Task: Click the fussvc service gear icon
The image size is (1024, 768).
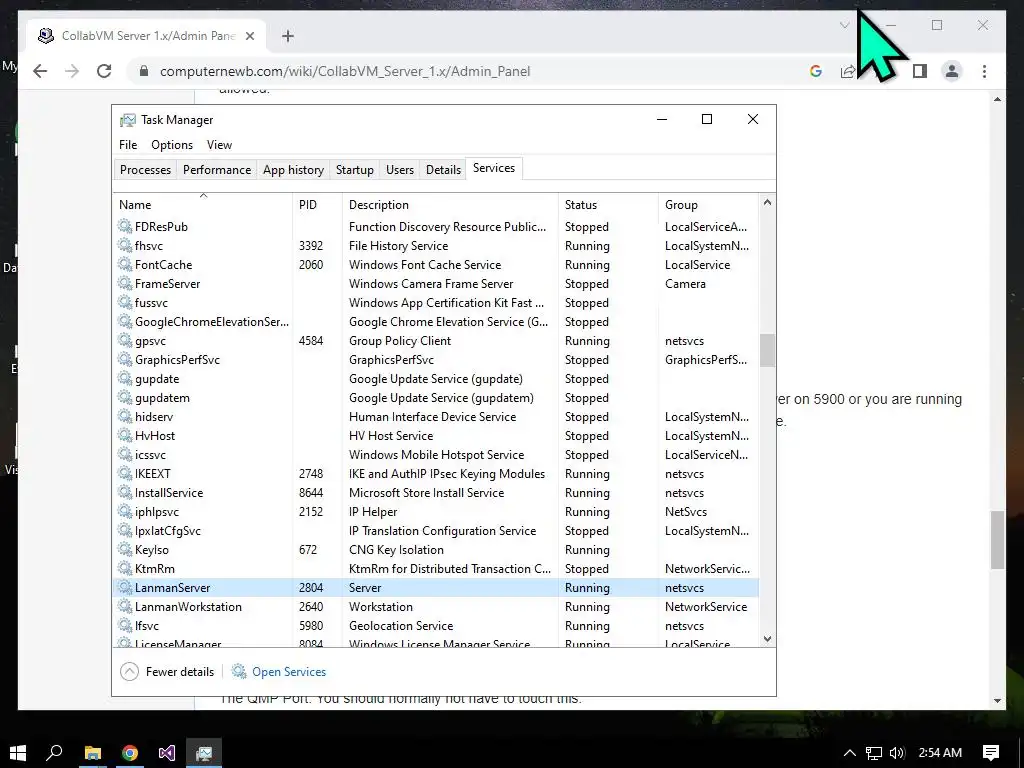Action: point(125,302)
